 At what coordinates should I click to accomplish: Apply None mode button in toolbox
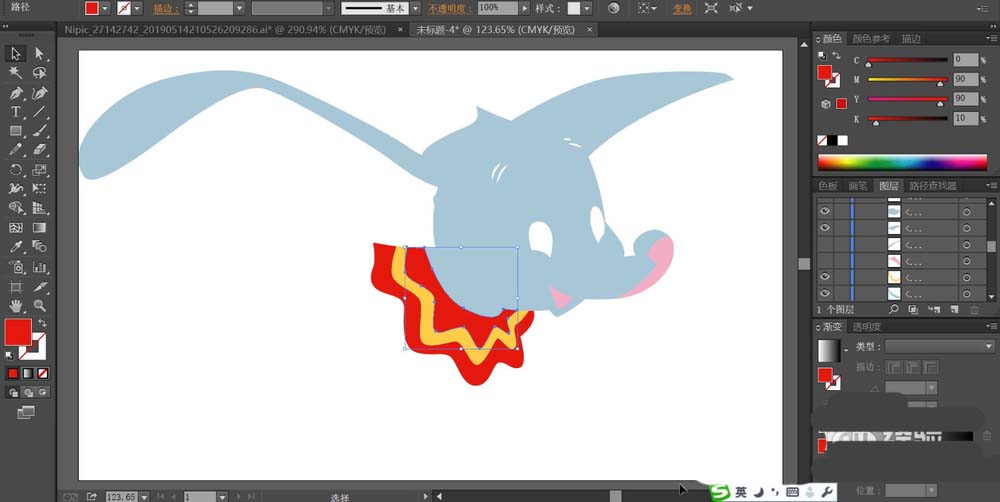(x=43, y=373)
